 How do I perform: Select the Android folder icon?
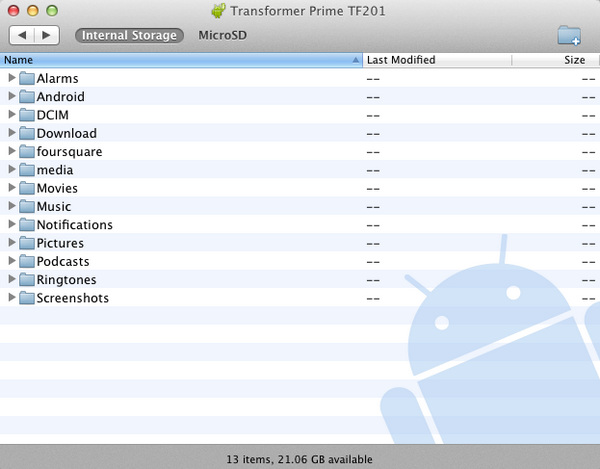tap(27, 97)
